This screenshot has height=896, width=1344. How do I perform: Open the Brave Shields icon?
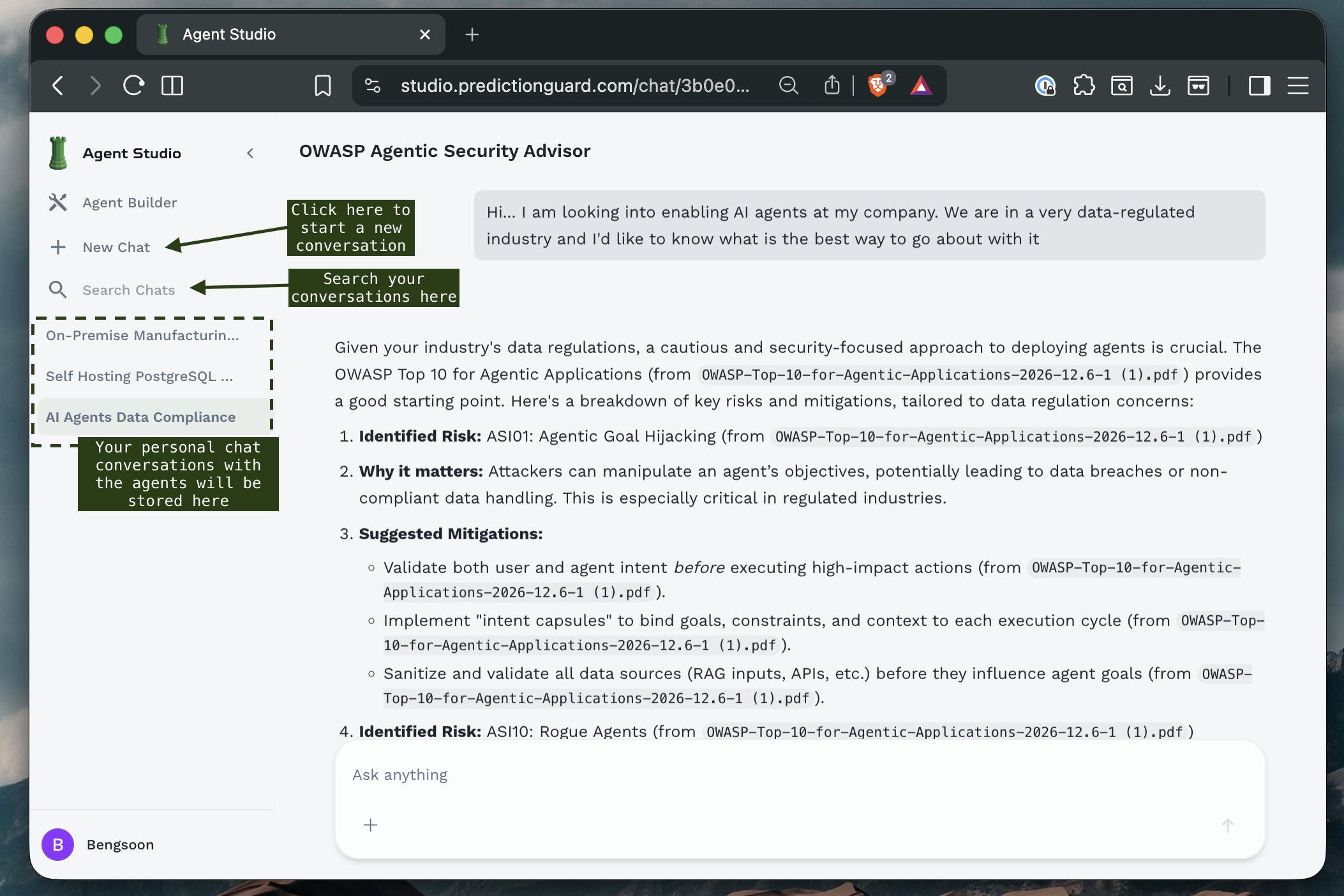coord(877,86)
